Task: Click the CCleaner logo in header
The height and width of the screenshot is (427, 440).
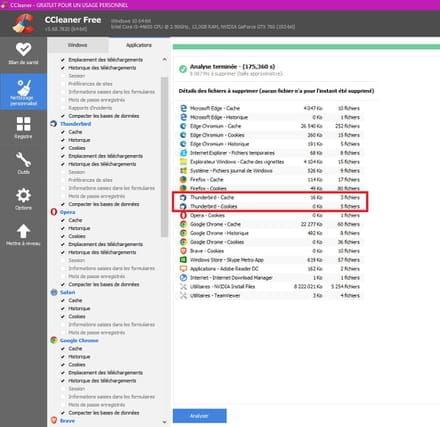Action: pos(23,23)
